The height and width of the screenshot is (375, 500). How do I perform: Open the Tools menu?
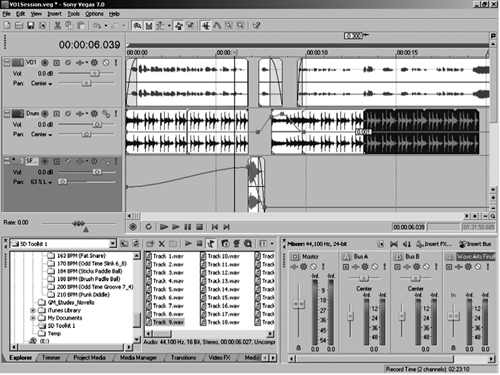coord(73,14)
